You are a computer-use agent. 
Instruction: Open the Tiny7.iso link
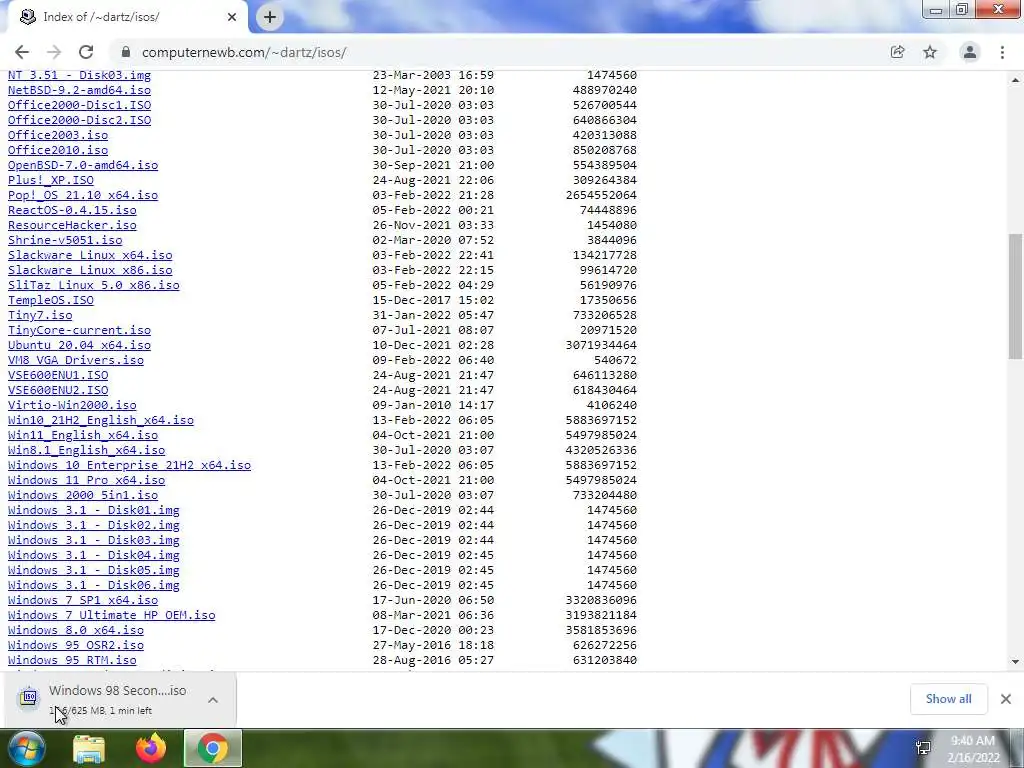[40, 315]
